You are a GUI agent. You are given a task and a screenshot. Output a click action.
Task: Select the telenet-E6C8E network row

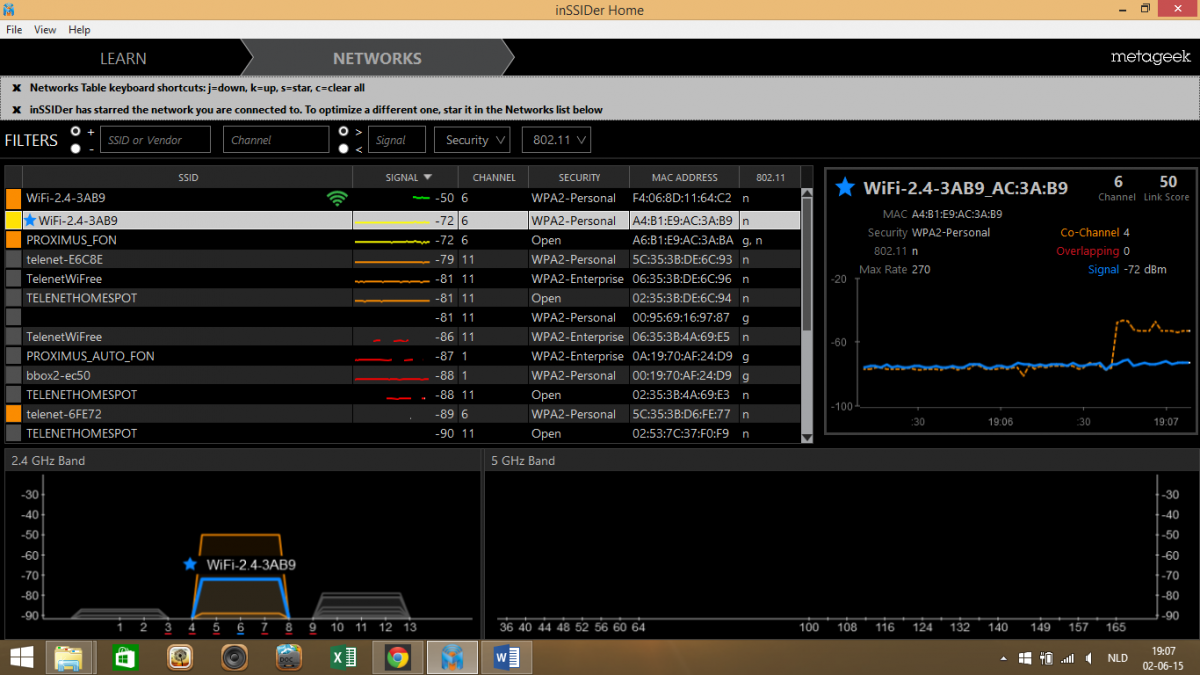pyautogui.click(x=403, y=259)
